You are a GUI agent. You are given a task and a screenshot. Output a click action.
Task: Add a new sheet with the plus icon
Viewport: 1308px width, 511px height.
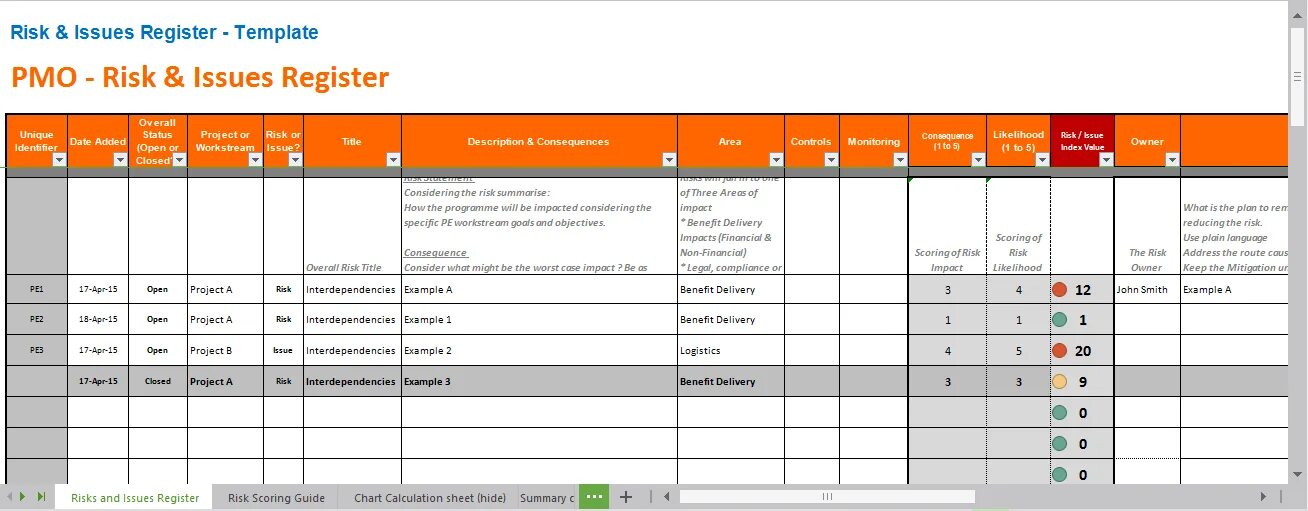(x=626, y=497)
